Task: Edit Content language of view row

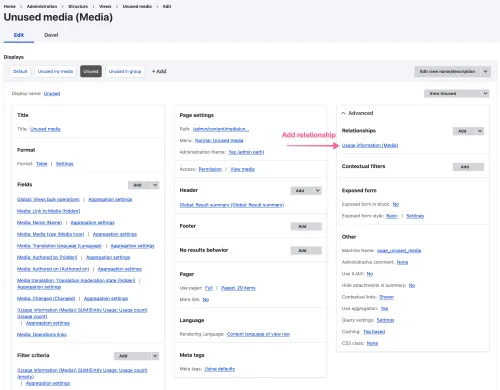Action: tap(258, 334)
